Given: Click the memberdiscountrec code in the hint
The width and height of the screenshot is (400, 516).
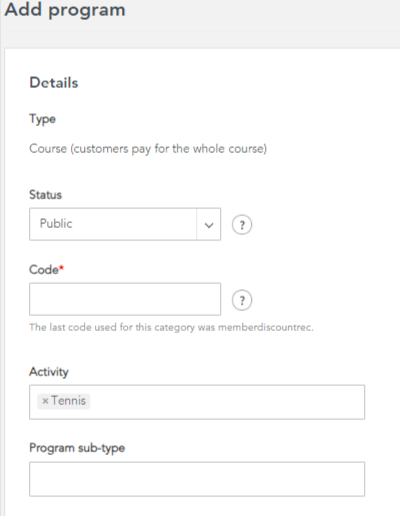Looking at the screenshot, I should tap(265, 328).
